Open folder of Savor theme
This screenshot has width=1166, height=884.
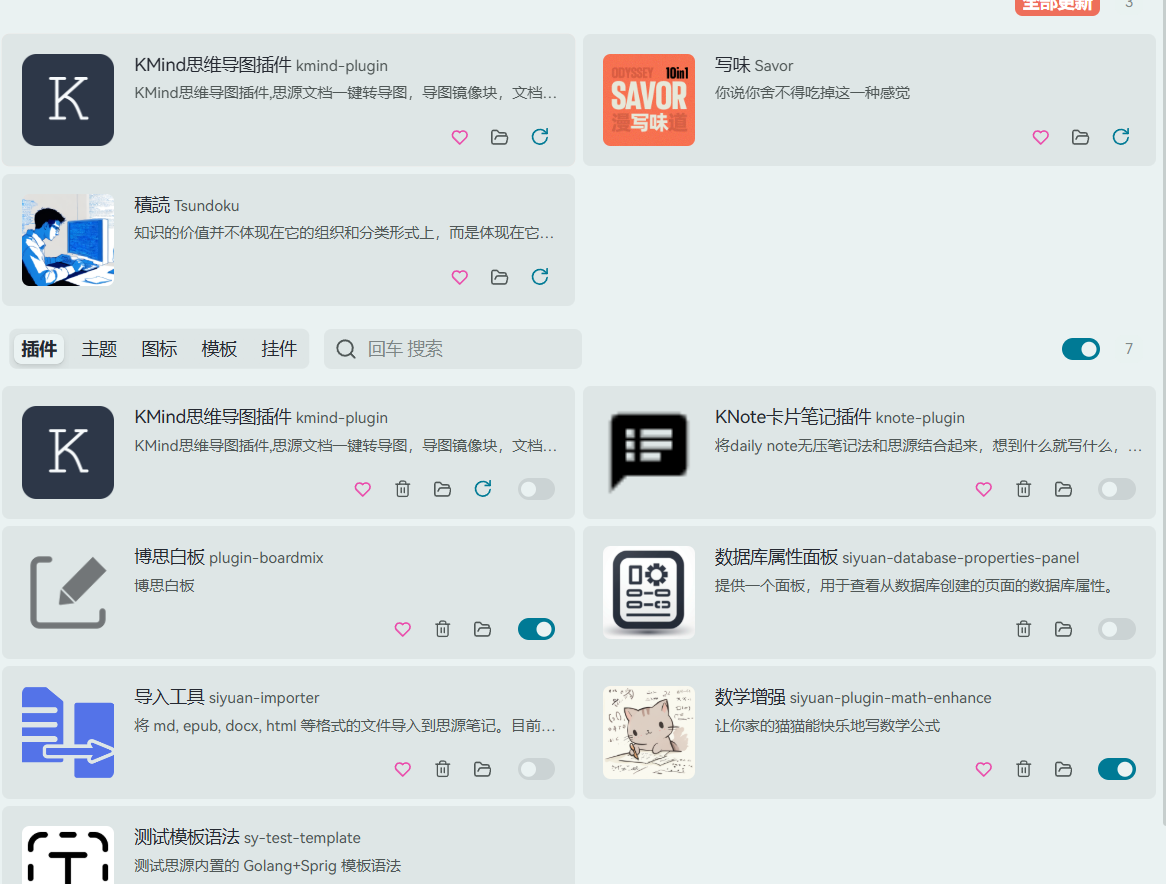click(x=1080, y=137)
